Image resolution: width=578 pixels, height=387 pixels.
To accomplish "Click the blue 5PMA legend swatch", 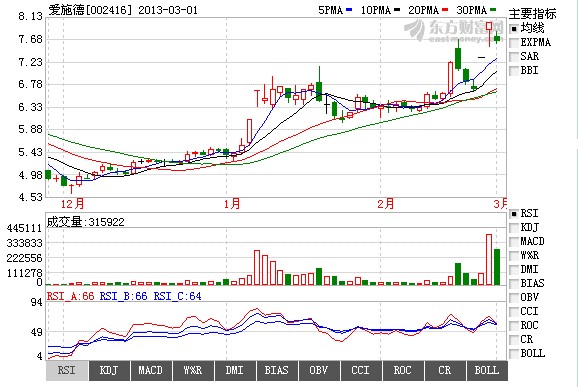I will point(349,10).
